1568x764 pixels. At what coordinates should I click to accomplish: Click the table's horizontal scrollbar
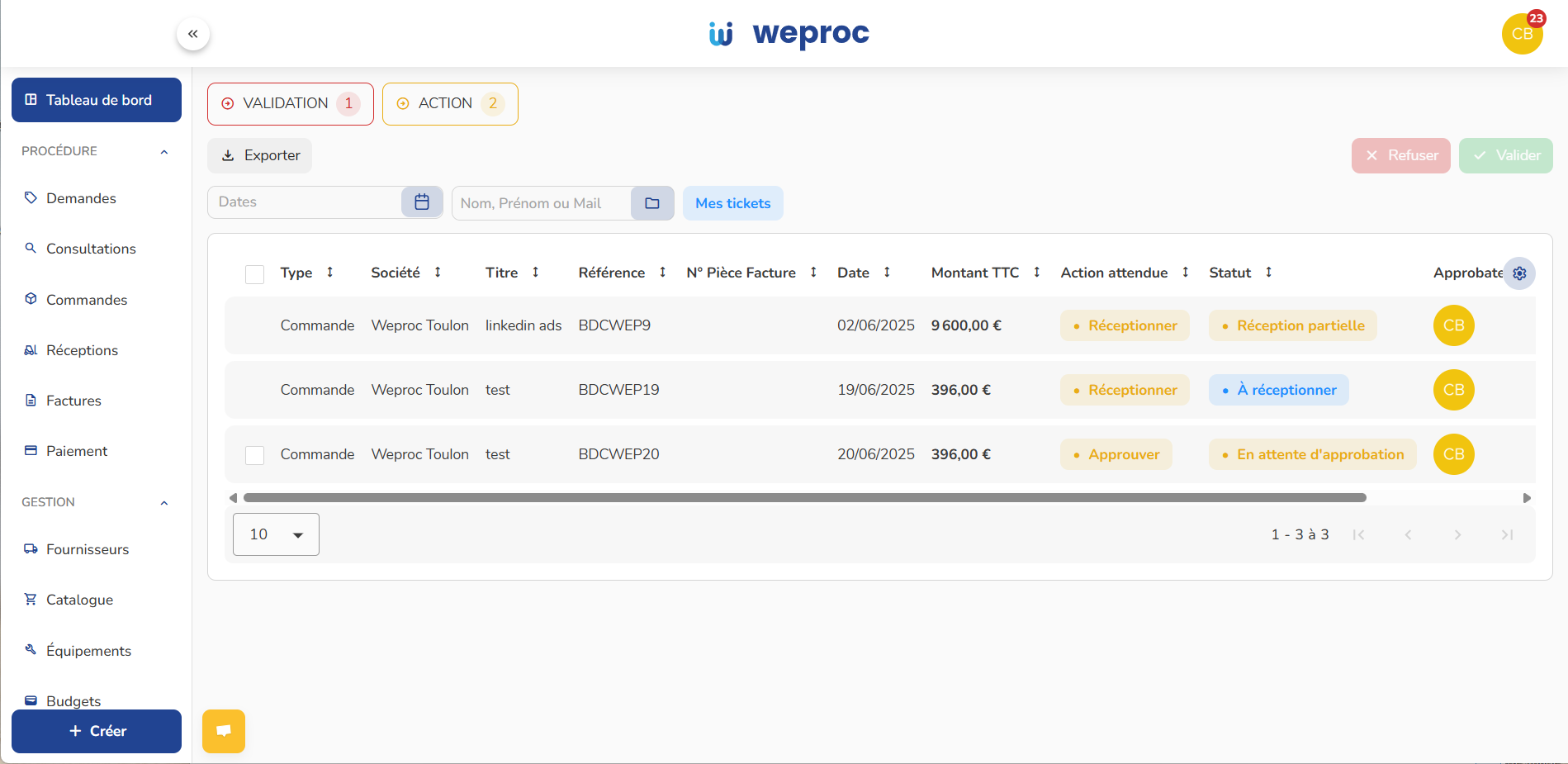804,498
